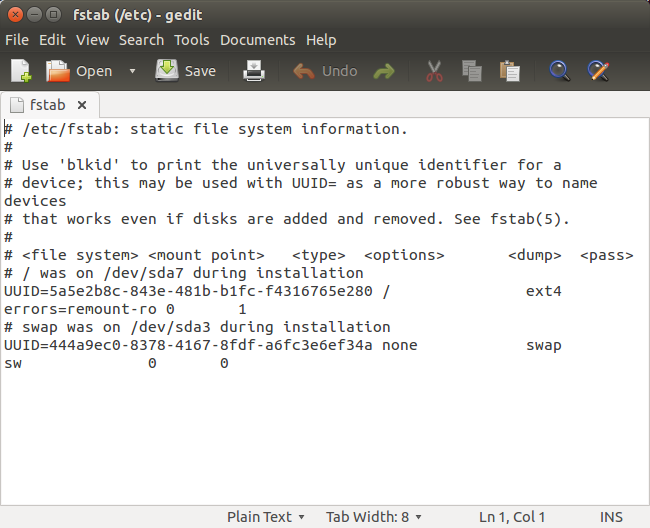This screenshot has height=528, width=650.
Task: Open the Search menu
Action: pos(141,40)
